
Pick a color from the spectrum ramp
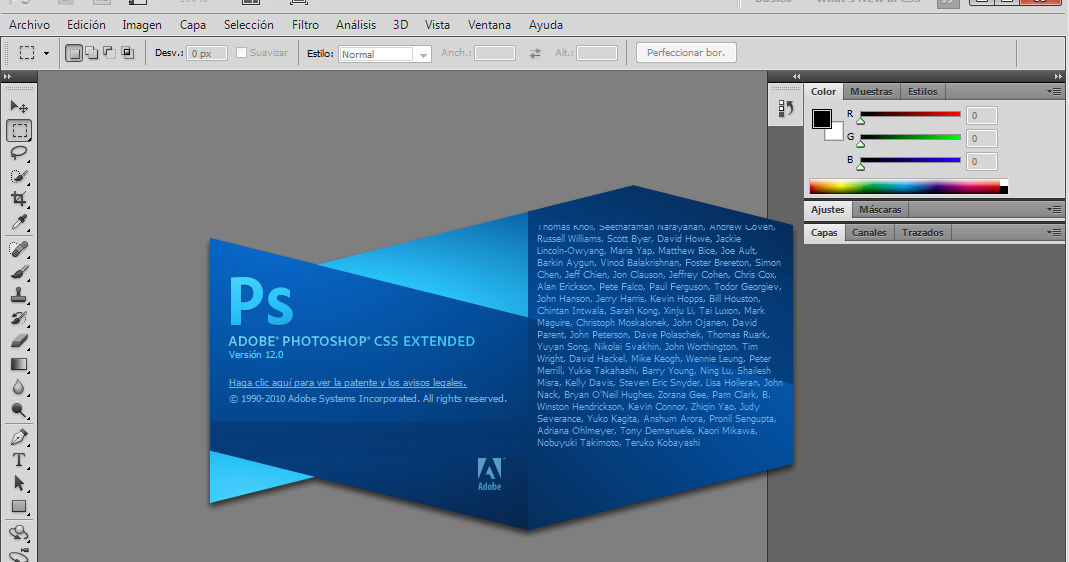(908, 186)
